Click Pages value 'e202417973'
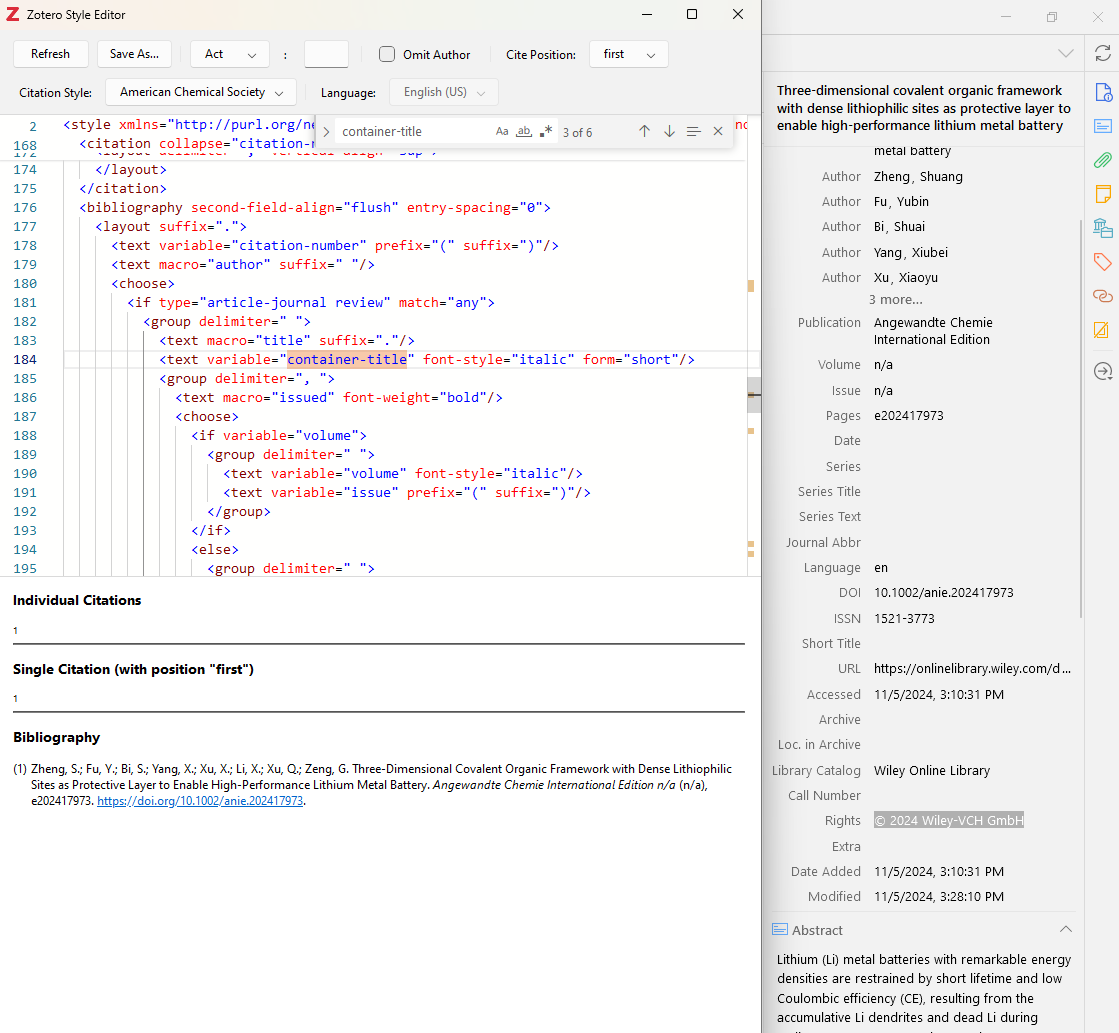1119x1033 pixels. (x=908, y=415)
